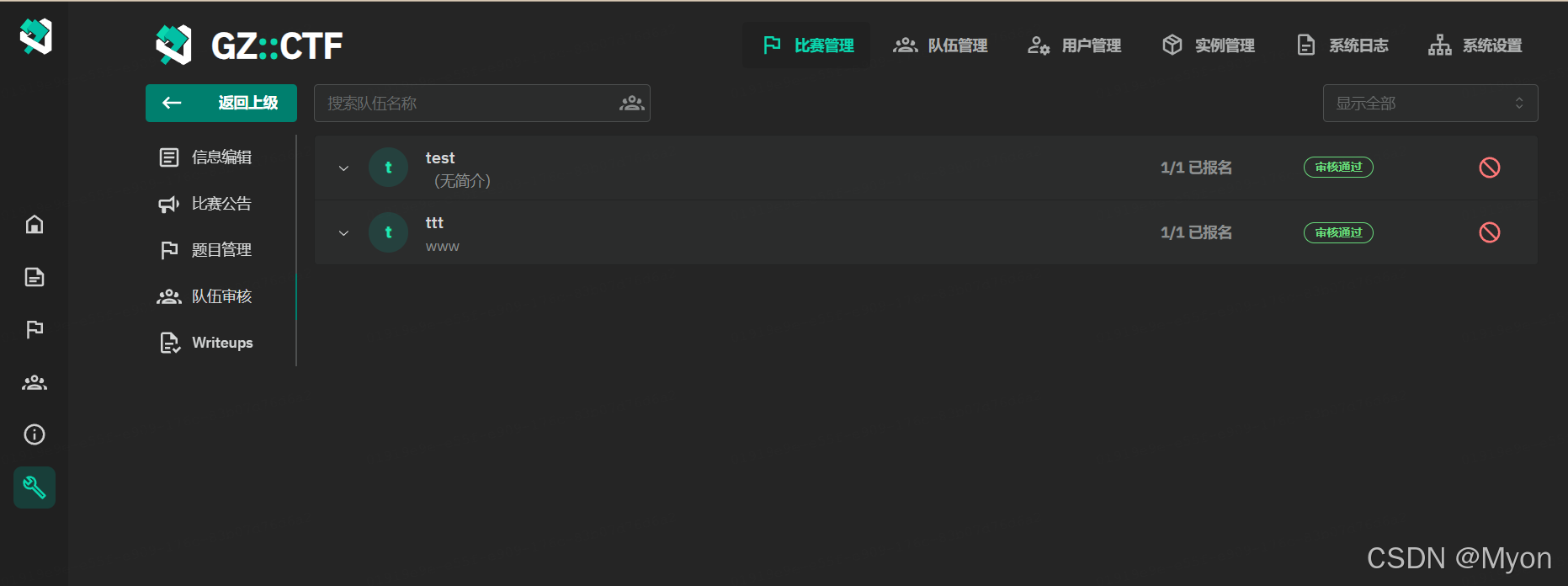Image resolution: width=1568 pixels, height=586 pixels.
Task: Open 题目管理 in side menu
Action: coord(221,250)
